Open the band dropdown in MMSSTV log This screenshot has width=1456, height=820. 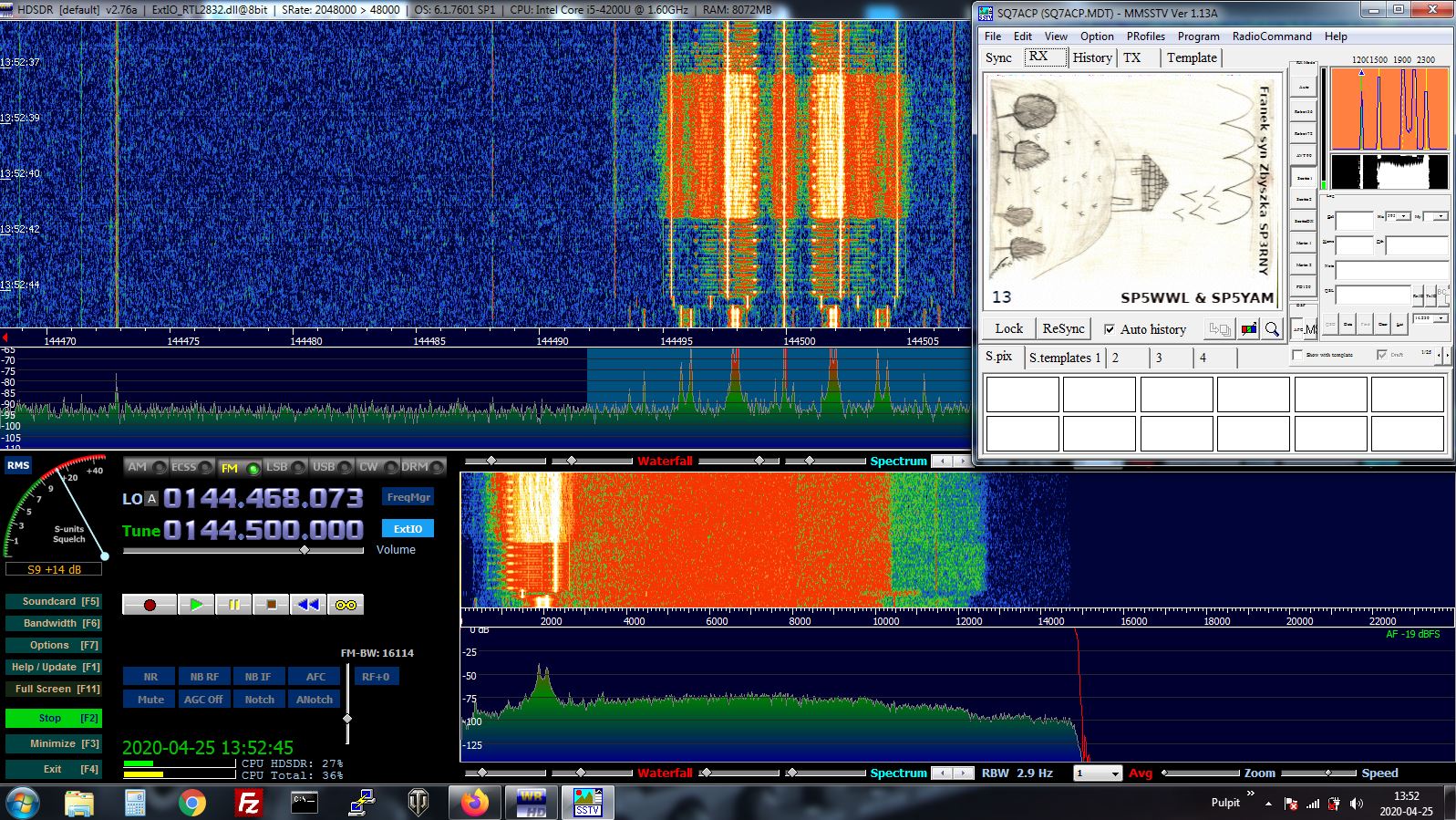1440,318
